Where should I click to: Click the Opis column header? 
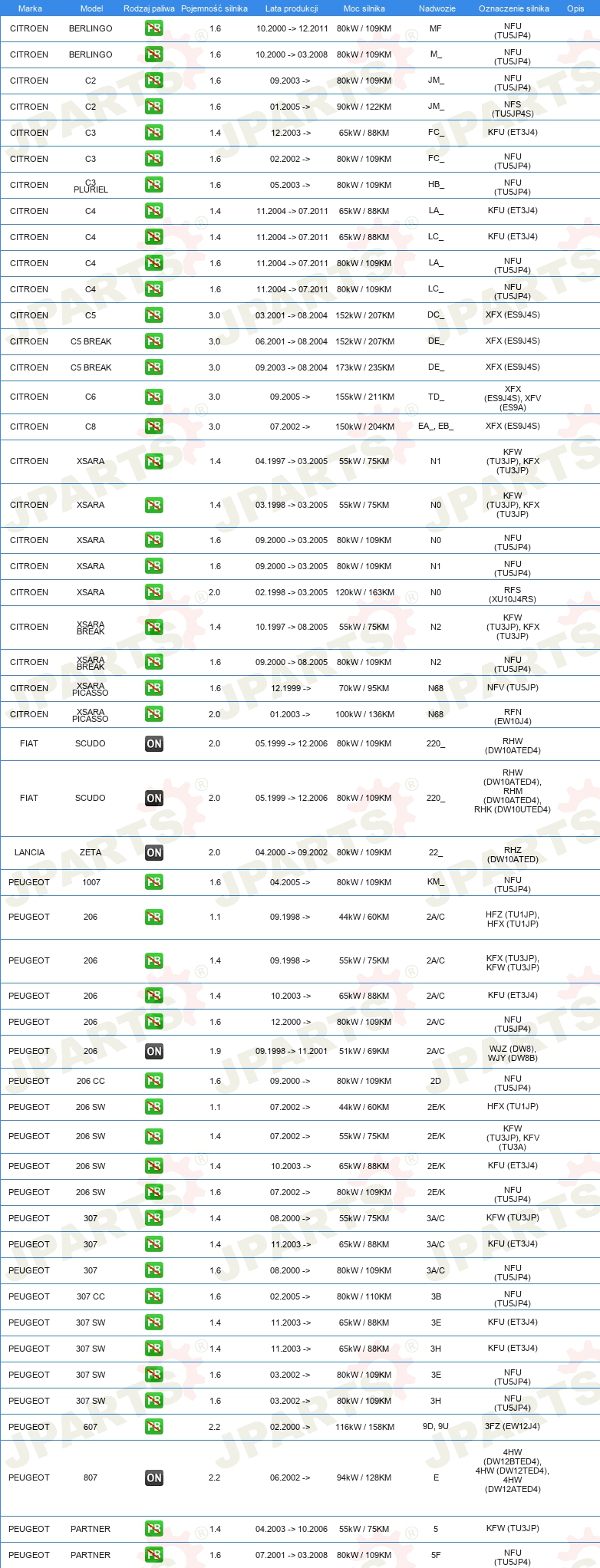pyautogui.click(x=575, y=8)
